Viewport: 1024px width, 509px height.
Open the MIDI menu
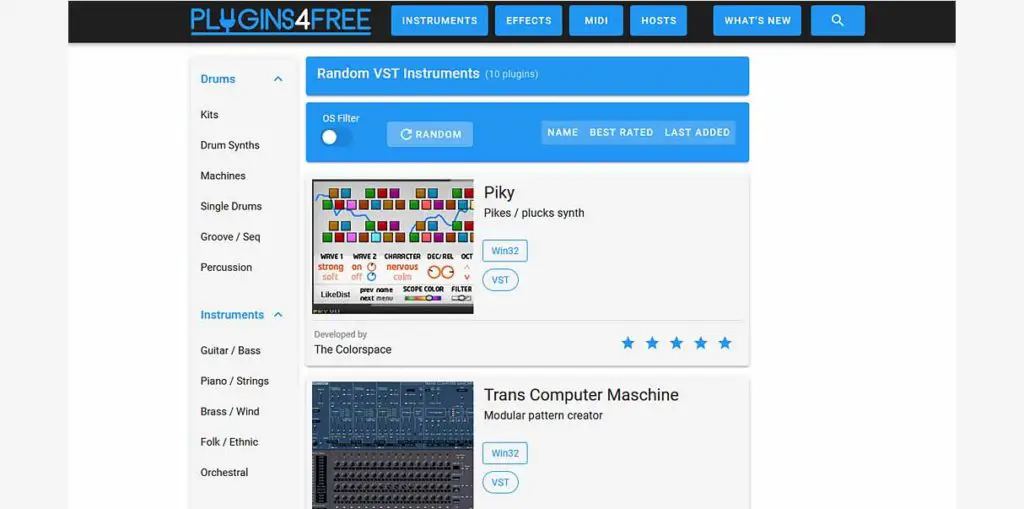pos(596,20)
